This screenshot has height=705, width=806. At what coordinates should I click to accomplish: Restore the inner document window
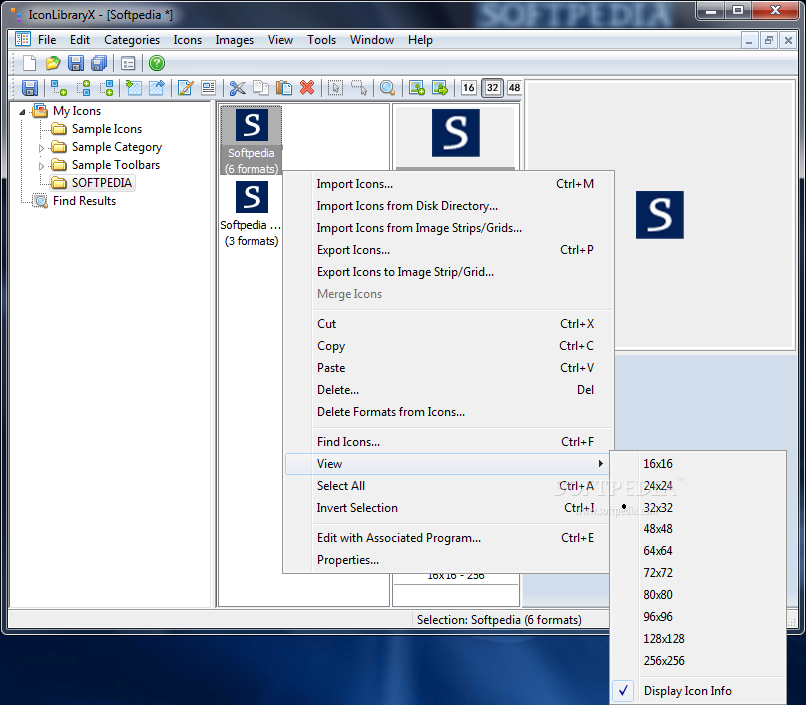[x=768, y=40]
